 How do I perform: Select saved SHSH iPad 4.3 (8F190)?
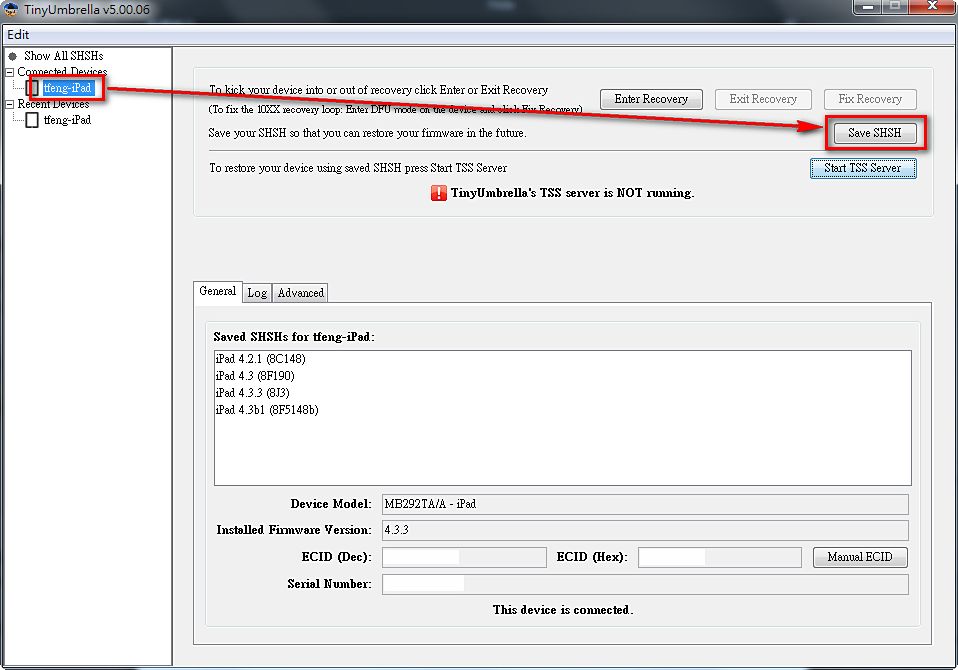pos(255,376)
